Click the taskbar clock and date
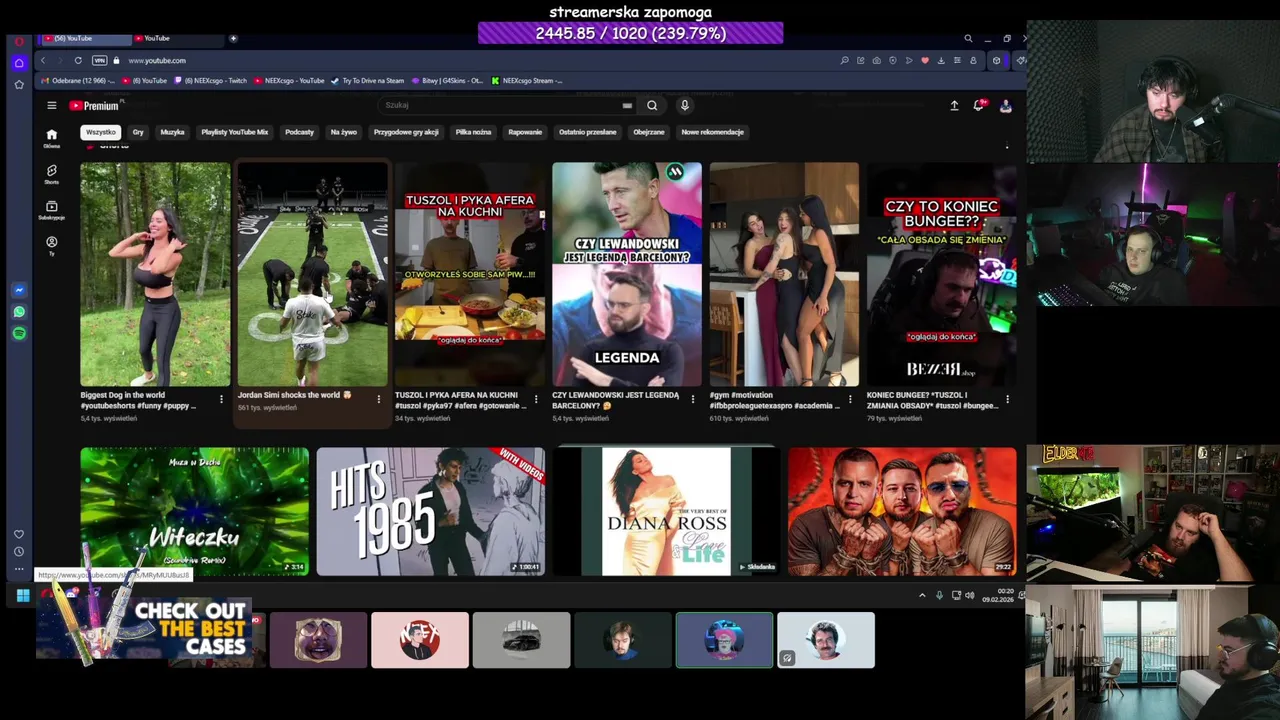 click(997, 595)
